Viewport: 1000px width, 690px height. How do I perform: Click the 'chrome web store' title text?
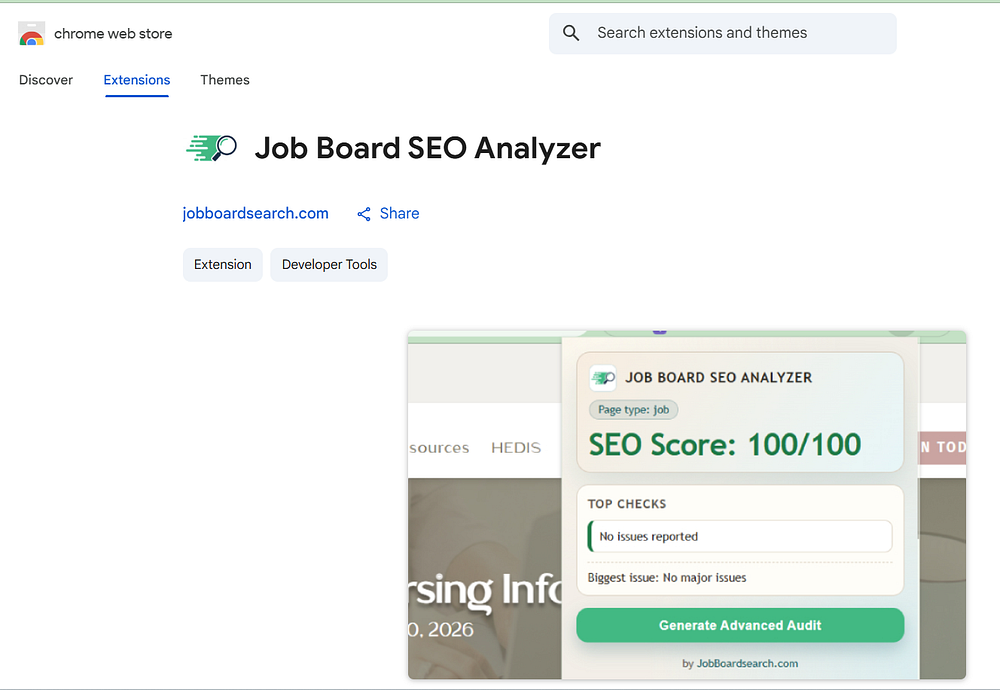[x=113, y=34]
